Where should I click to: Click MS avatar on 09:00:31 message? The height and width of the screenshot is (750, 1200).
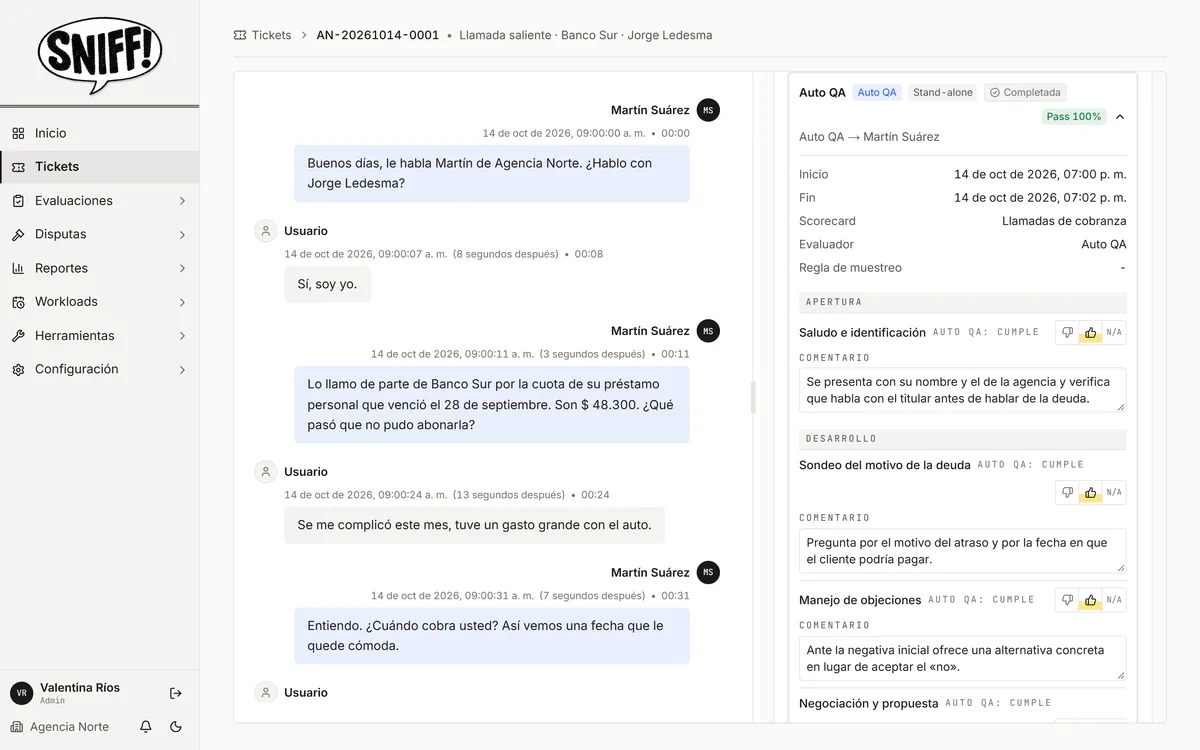708,573
